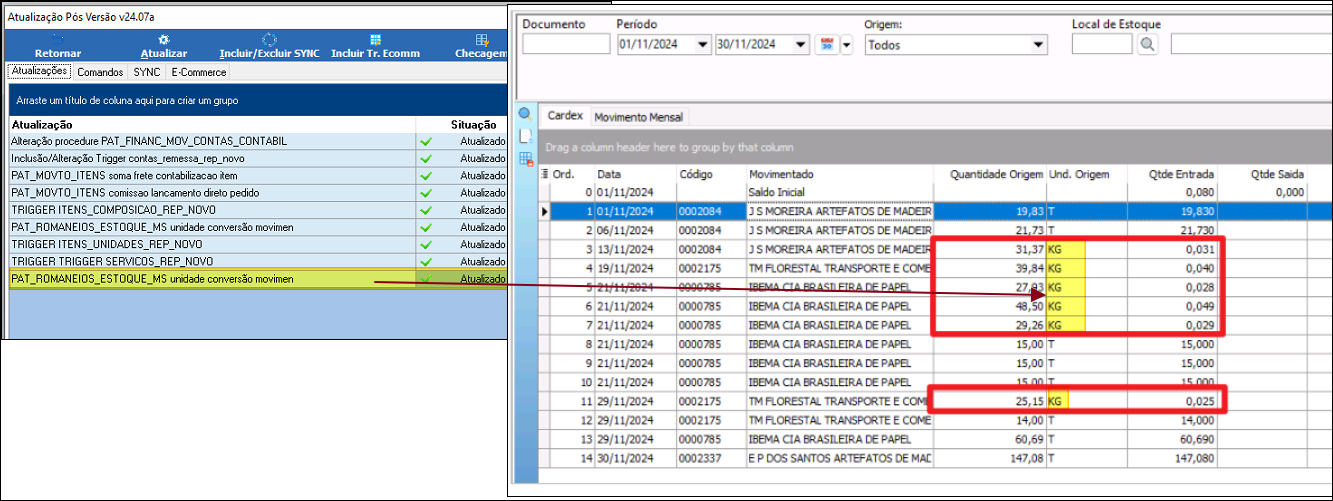Open arrow next to calendar icon
The image size is (1333, 501).
coord(847,44)
